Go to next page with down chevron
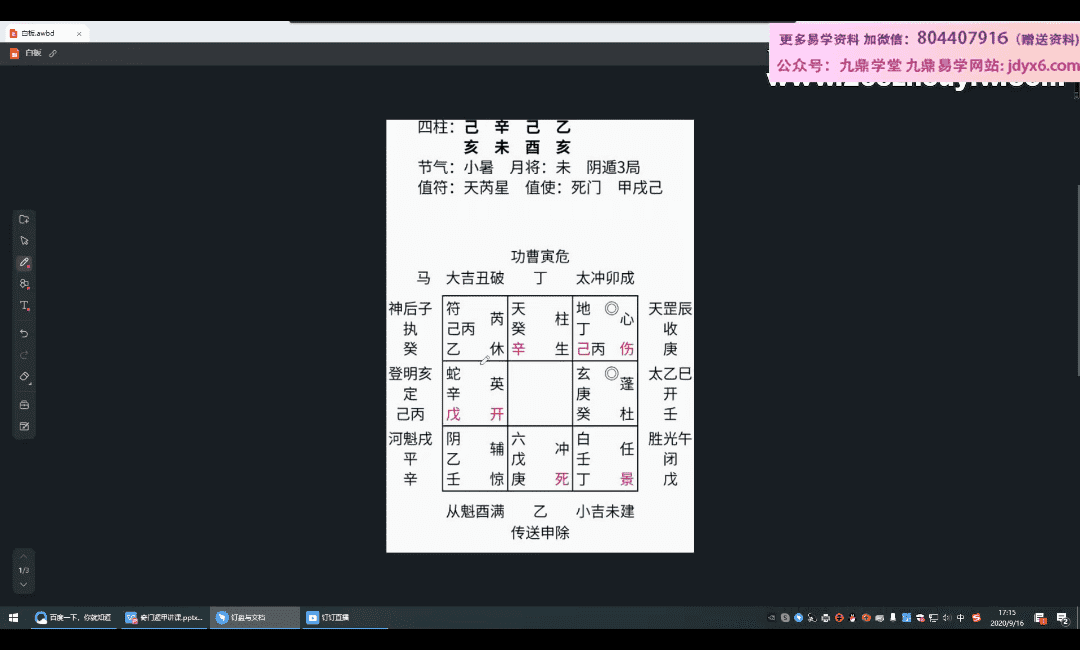Screen dimensions: 1080x650 (24, 584)
